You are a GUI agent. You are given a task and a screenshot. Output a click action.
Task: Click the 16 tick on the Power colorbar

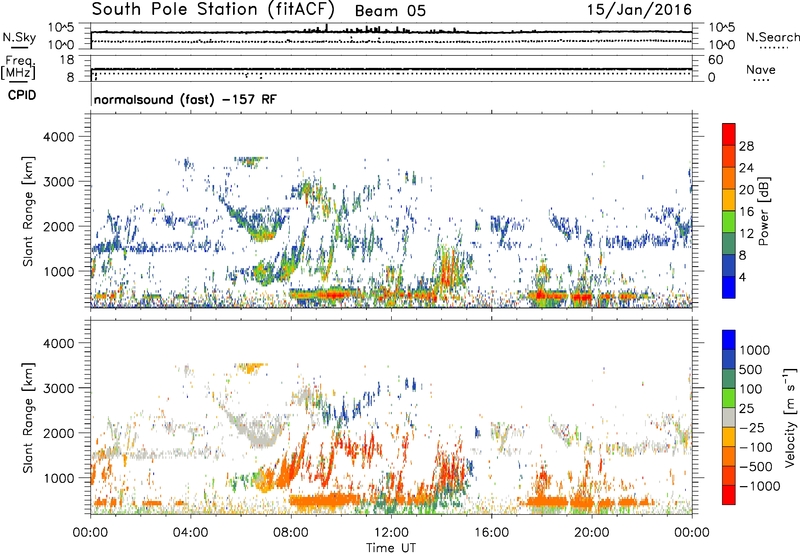[746, 212]
